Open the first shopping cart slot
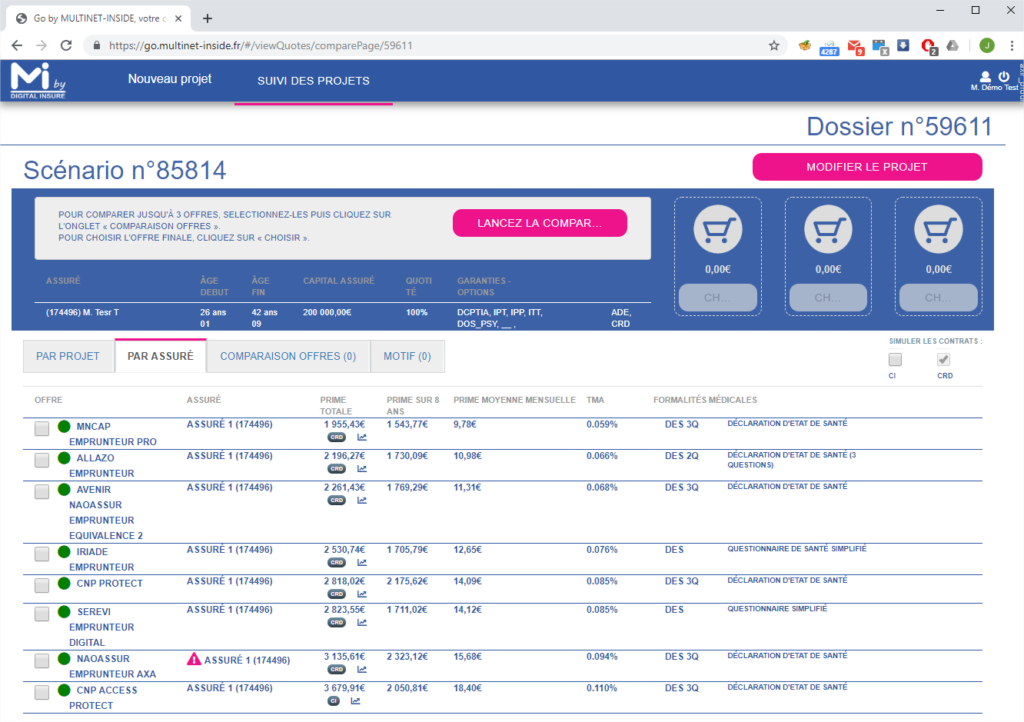The height and width of the screenshot is (722, 1024). coord(718,229)
